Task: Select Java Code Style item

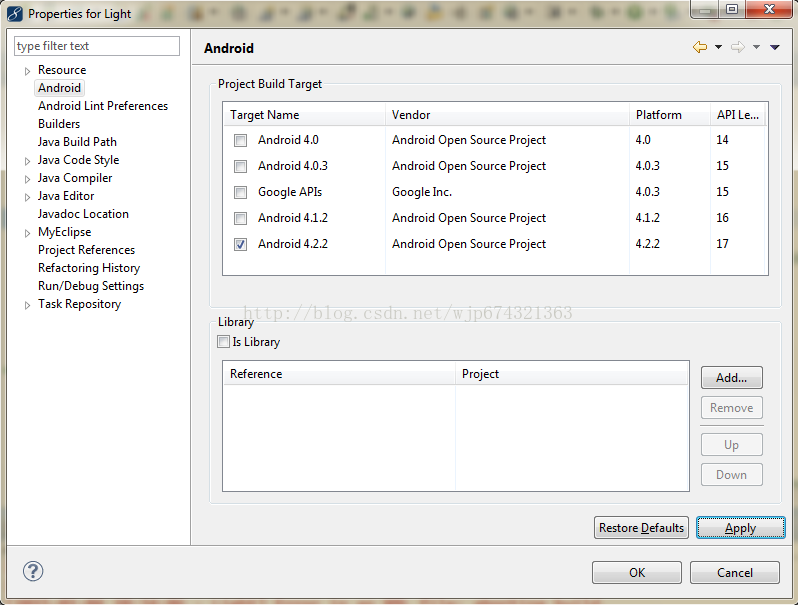Action: tap(78, 160)
